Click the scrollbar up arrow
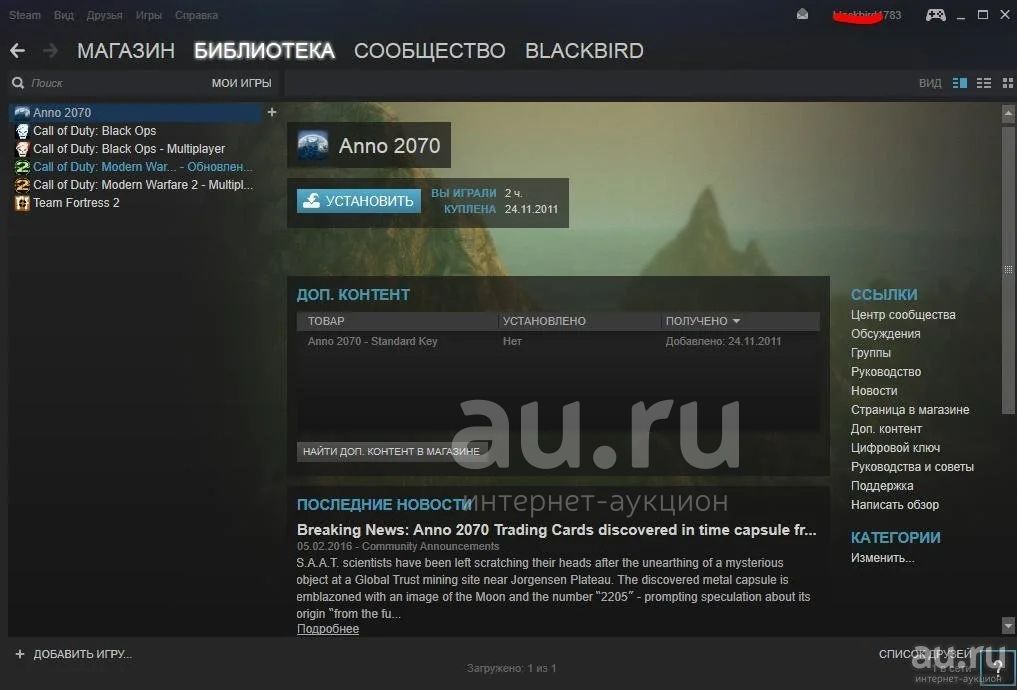The image size is (1017, 690). coord(1008,115)
